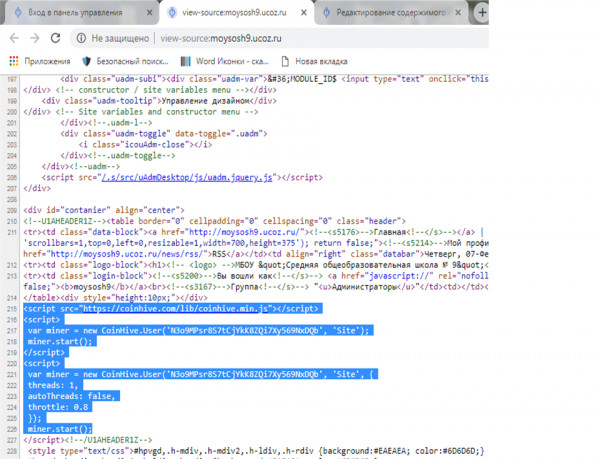Click '<style type="text/css">' on line 228
The image size is (600, 459).
pos(80,451)
